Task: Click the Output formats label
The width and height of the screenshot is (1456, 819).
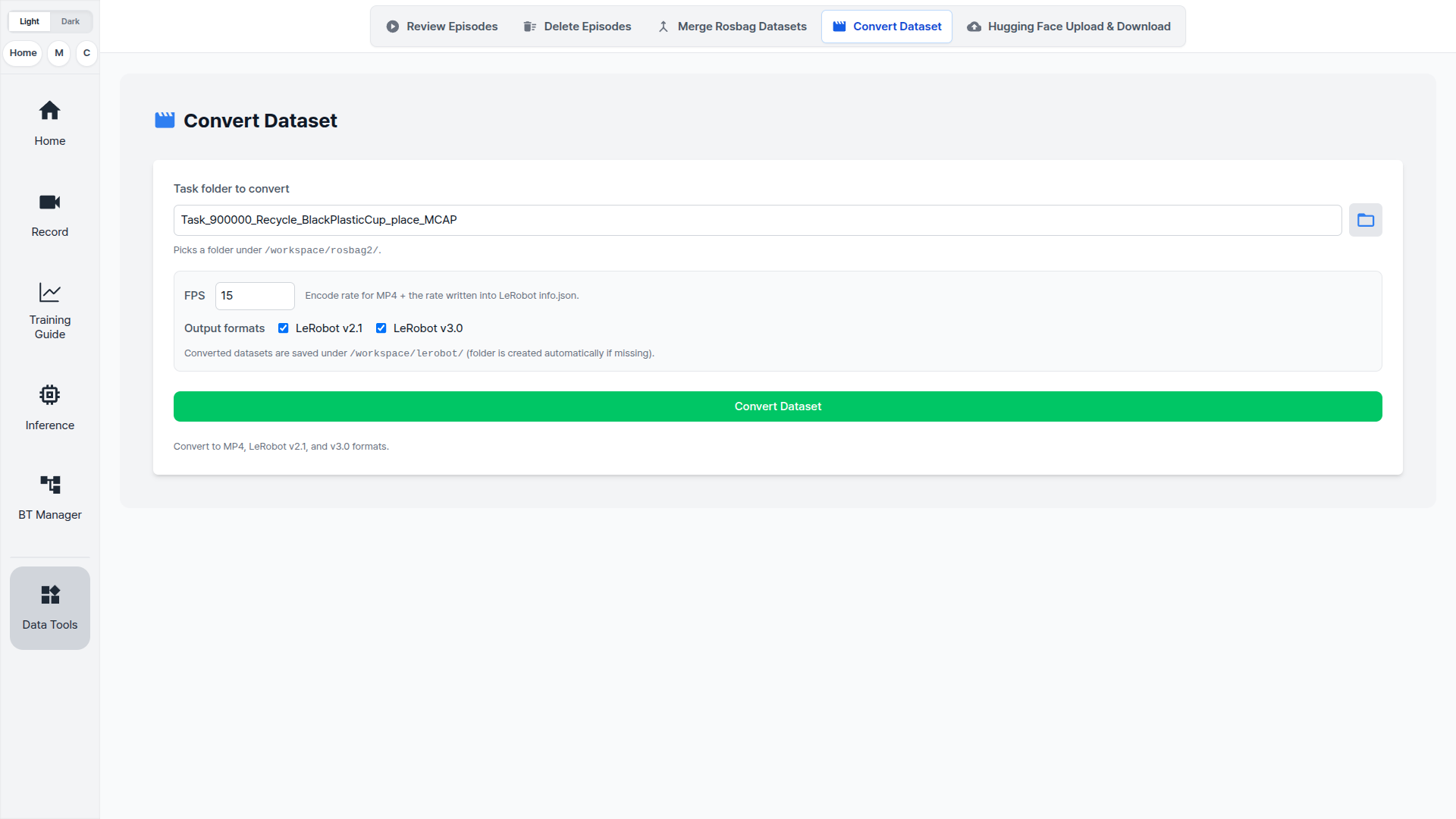Action: pos(224,328)
